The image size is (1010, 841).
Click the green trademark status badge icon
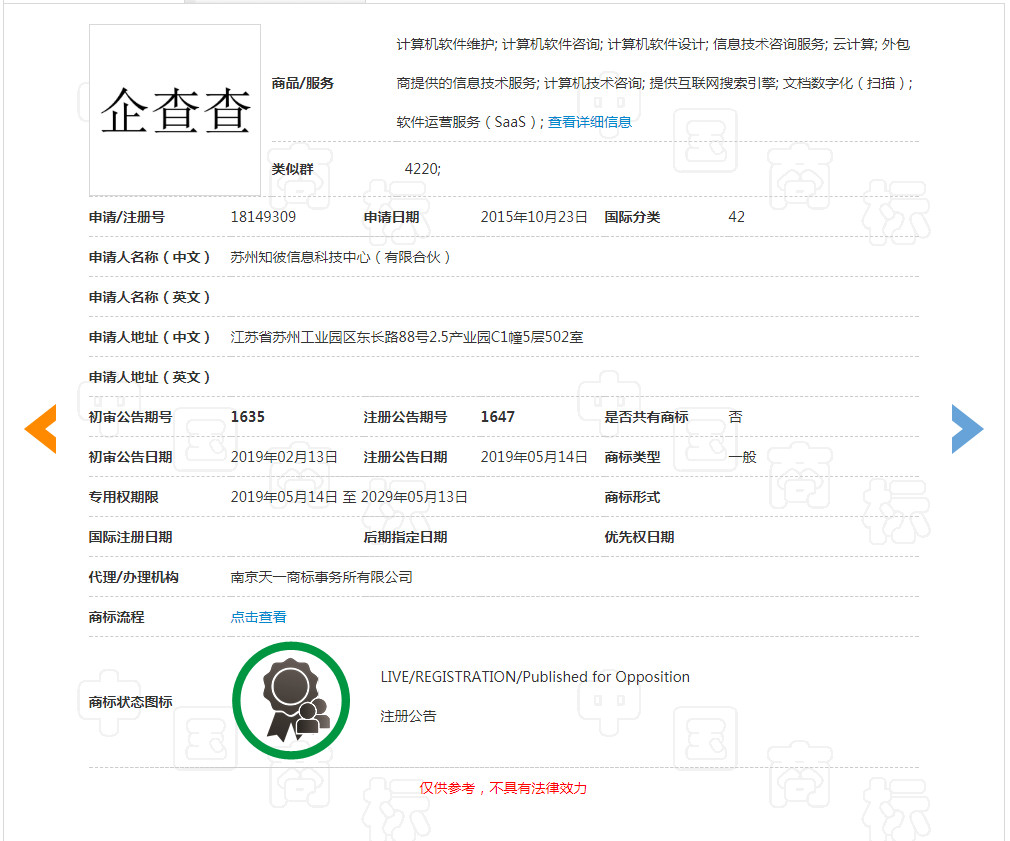pyautogui.click(x=291, y=700)
